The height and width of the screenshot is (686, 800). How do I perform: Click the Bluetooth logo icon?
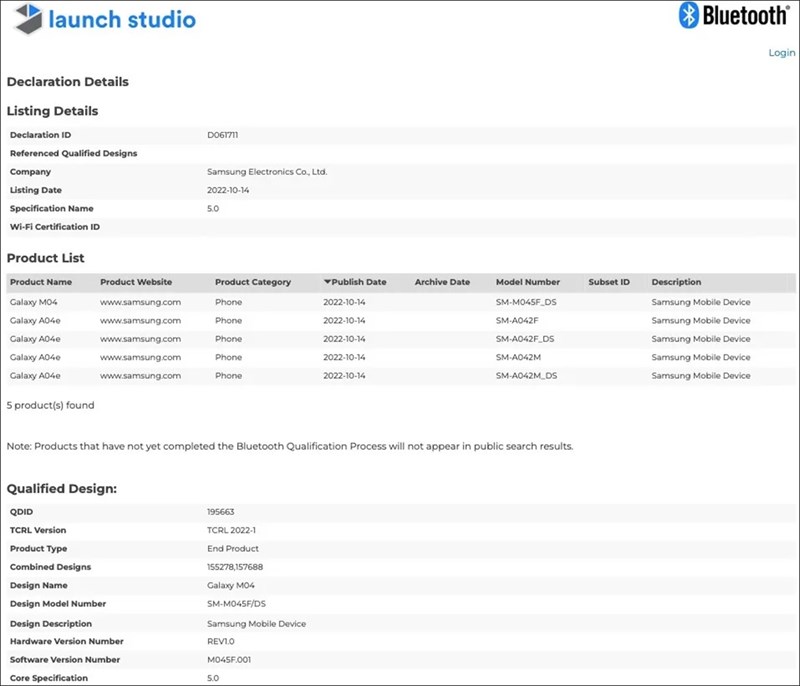[x=688, y=15]
